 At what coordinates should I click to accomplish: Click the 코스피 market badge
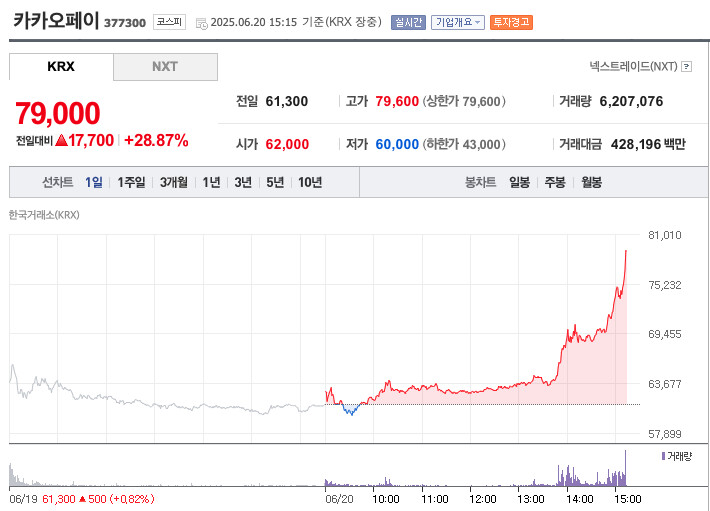[x=169, y=22]
